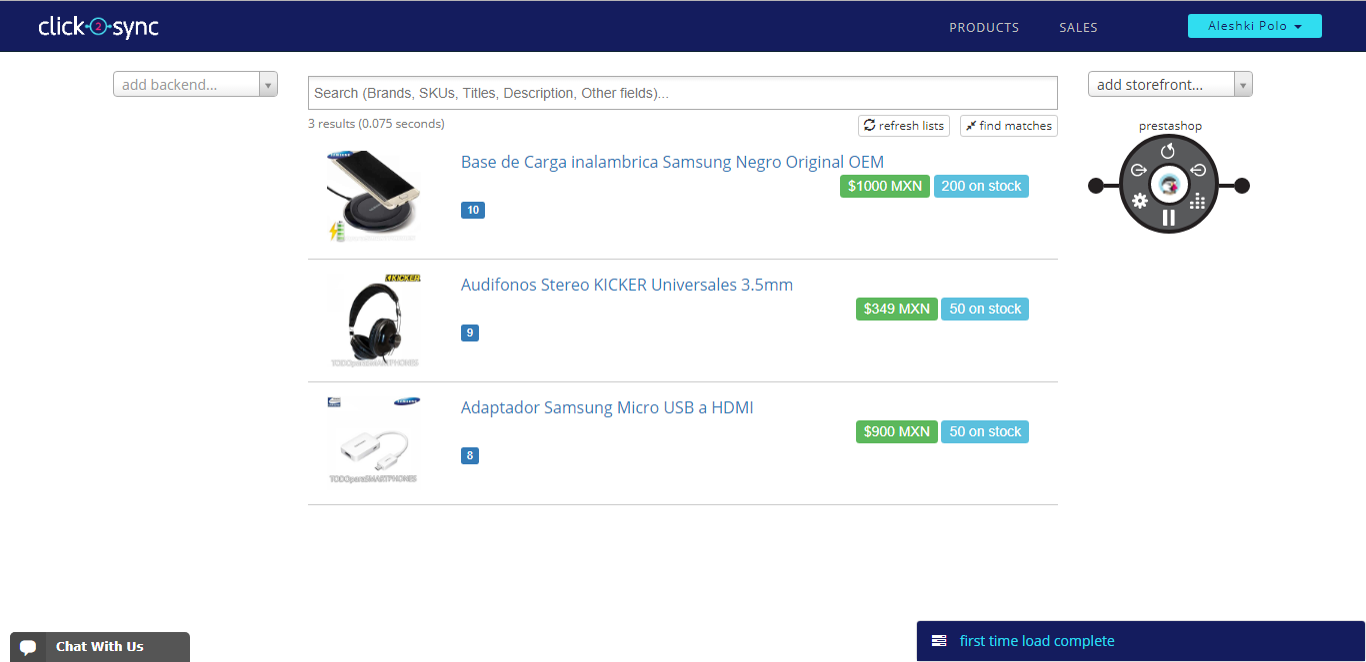
Task: Click the Micro USB HDMI adapter thumbnail
Action: click(x=373, y=442)
